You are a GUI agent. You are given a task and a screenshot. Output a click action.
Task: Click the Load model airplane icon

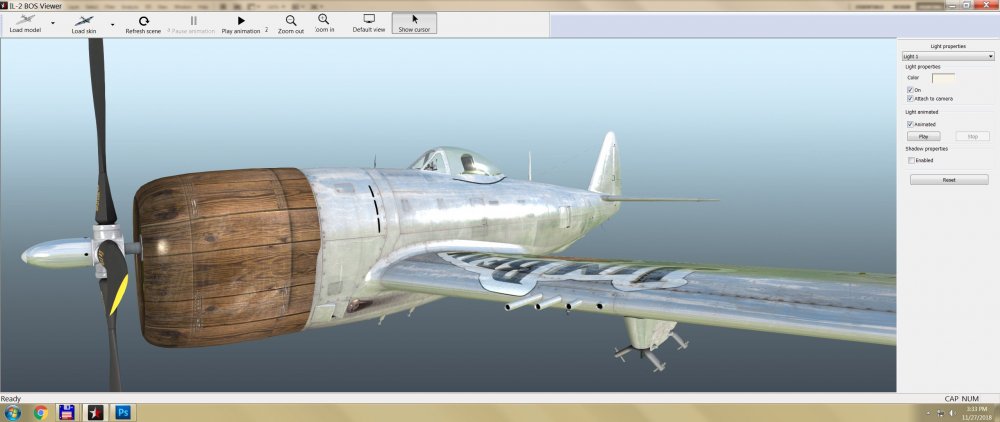tap(25, 19)
